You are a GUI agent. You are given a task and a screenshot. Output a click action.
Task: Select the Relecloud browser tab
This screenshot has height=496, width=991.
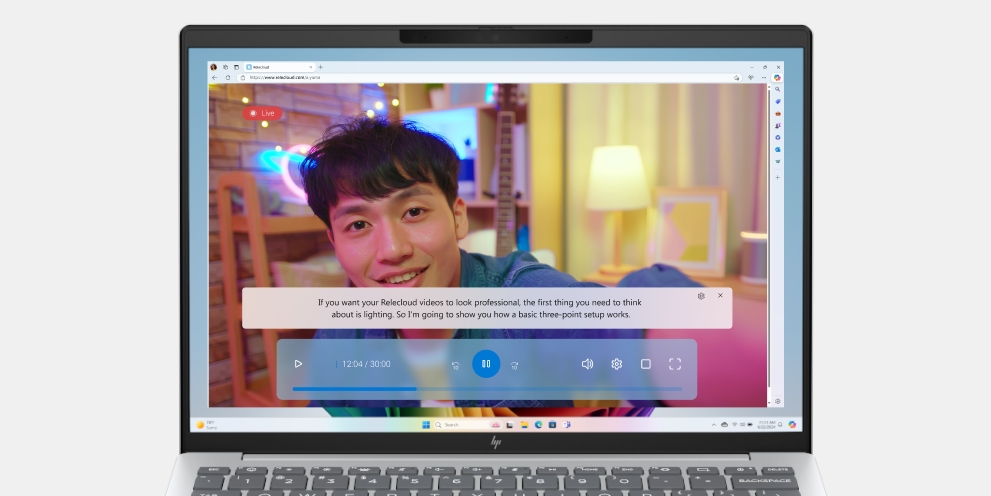pyautogui.click(x=279, y=67)
